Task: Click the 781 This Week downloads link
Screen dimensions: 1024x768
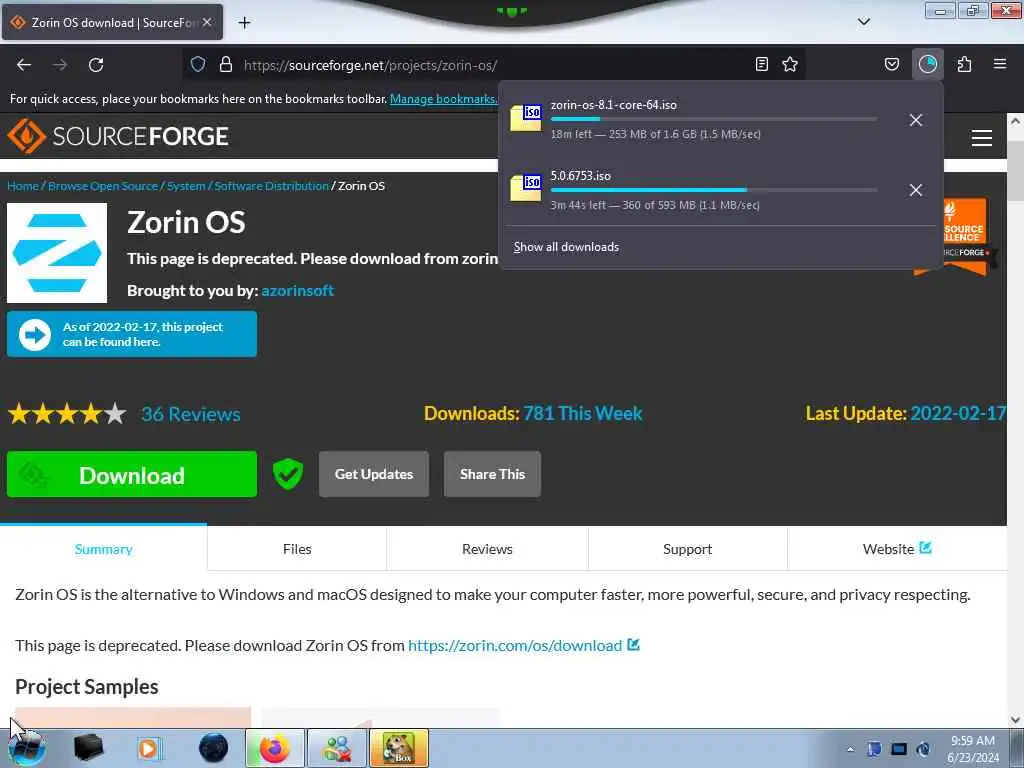Action: (583, 413)
